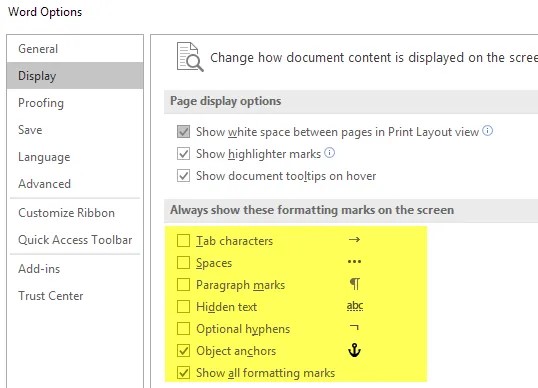Image resolution: width=538 pixels, height=388 pixels.
Task: Uncheck Show all formatting marks
Action: (183, 373)
